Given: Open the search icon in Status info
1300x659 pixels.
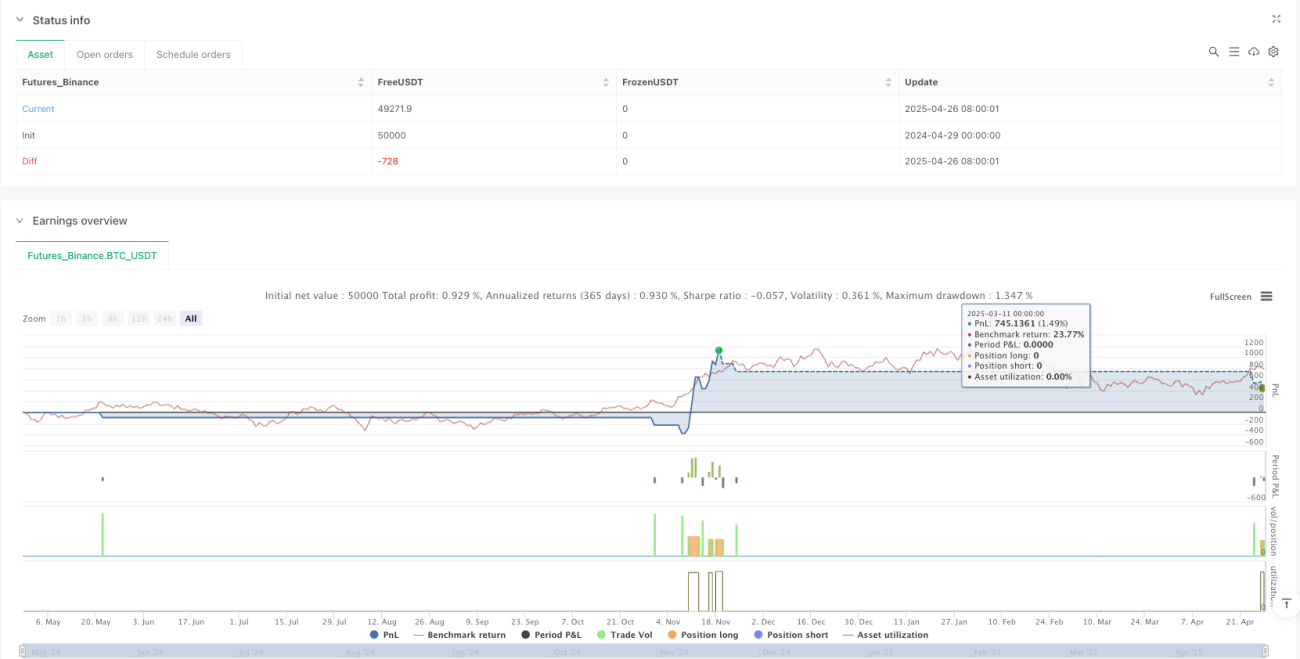Looking at the screenshot, I should [1213, 52].
